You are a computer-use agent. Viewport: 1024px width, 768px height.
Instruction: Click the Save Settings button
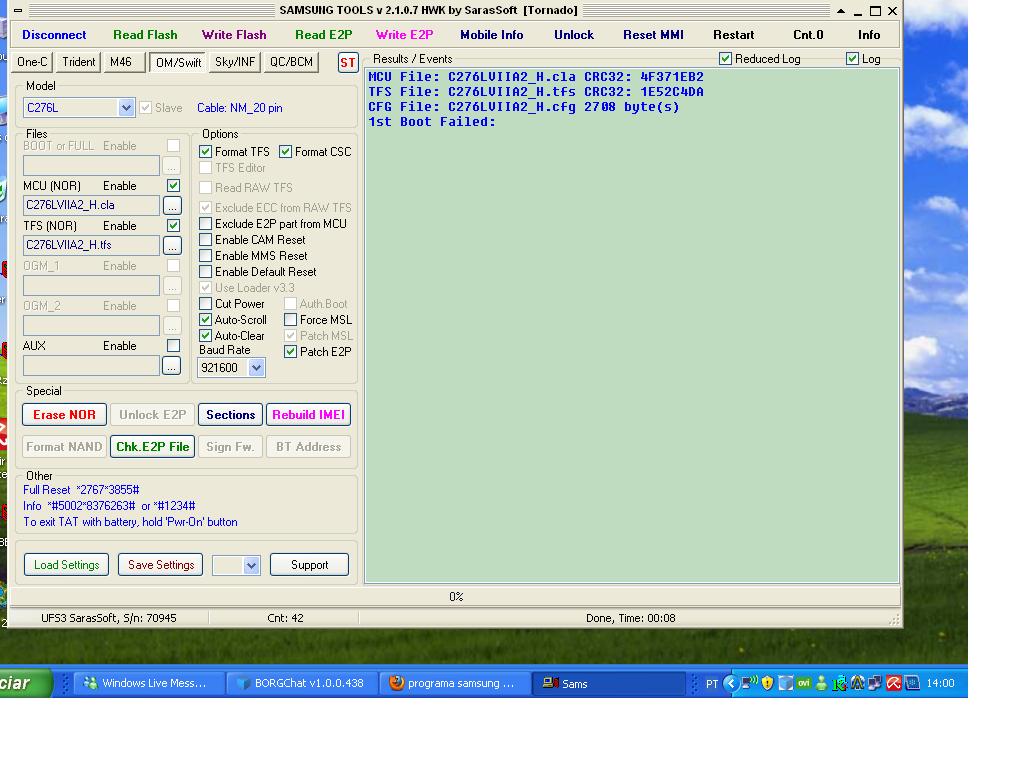(x=161, y=566)
